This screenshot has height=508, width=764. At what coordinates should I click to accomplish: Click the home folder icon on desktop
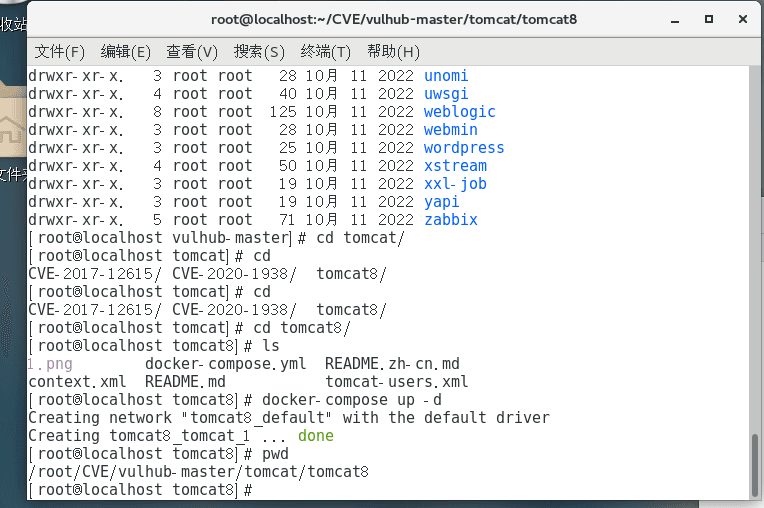[12, 125]
